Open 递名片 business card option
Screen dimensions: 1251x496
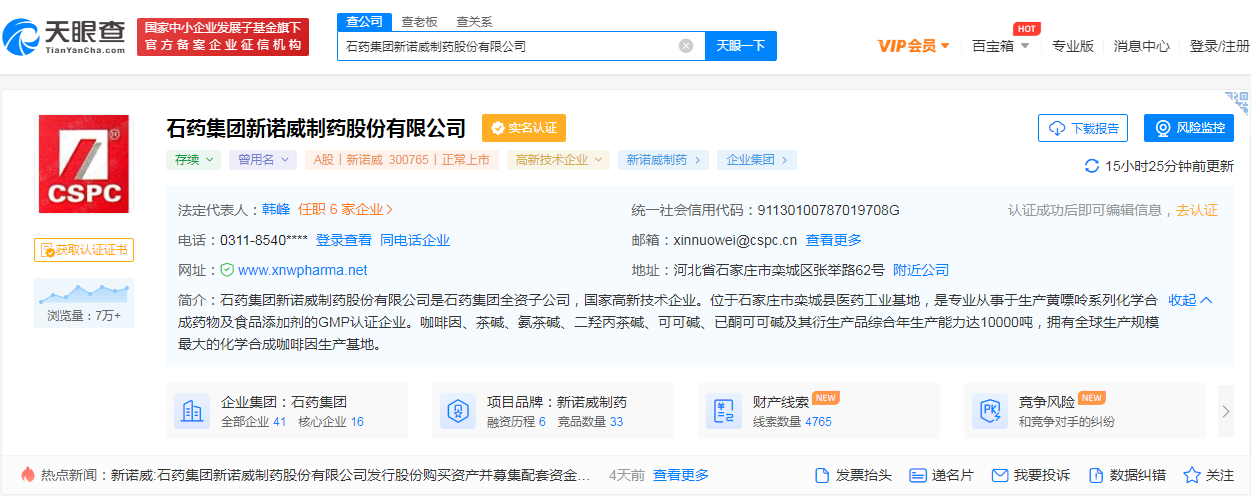941,475
